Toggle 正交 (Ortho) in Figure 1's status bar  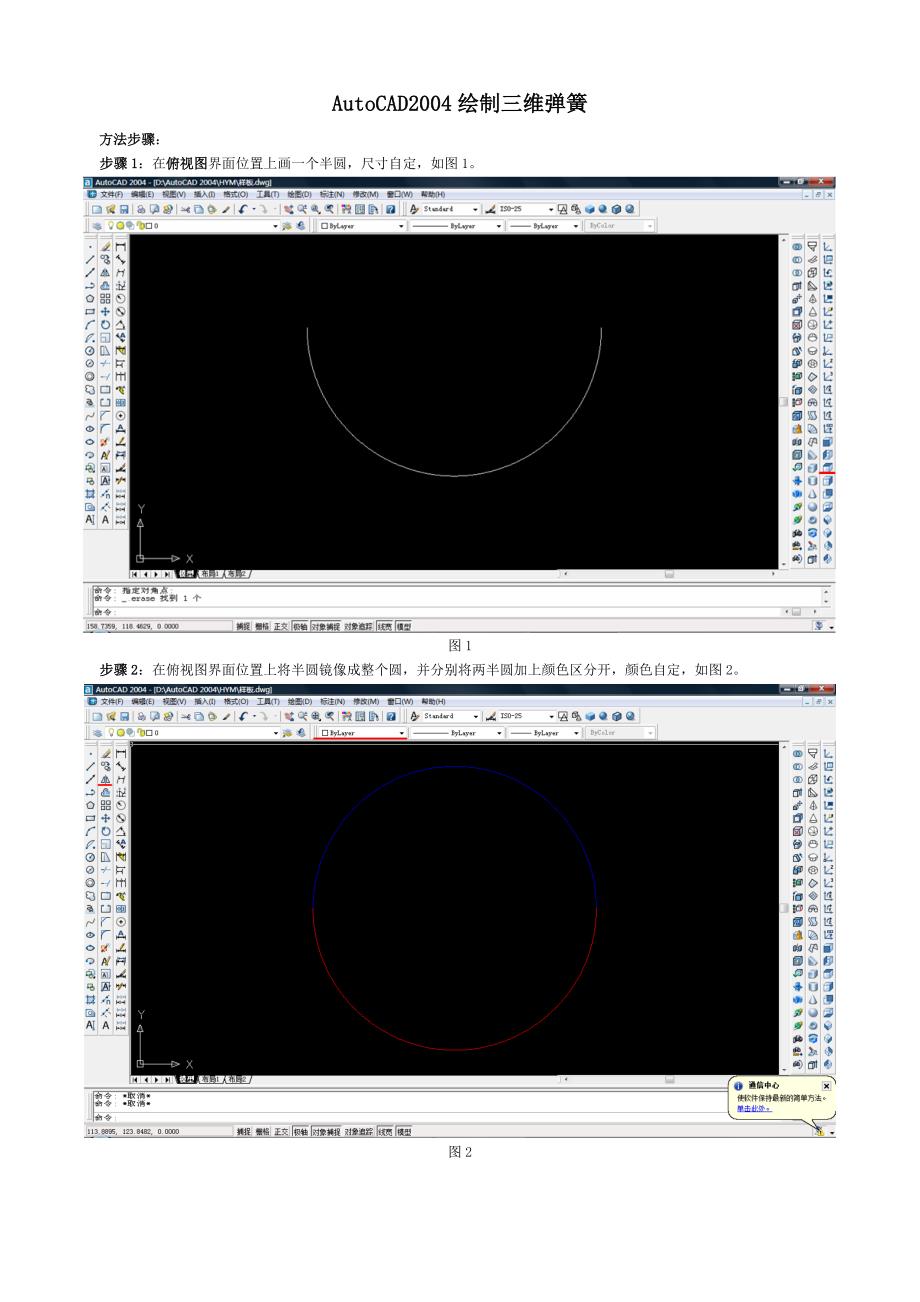coord(281,626)
